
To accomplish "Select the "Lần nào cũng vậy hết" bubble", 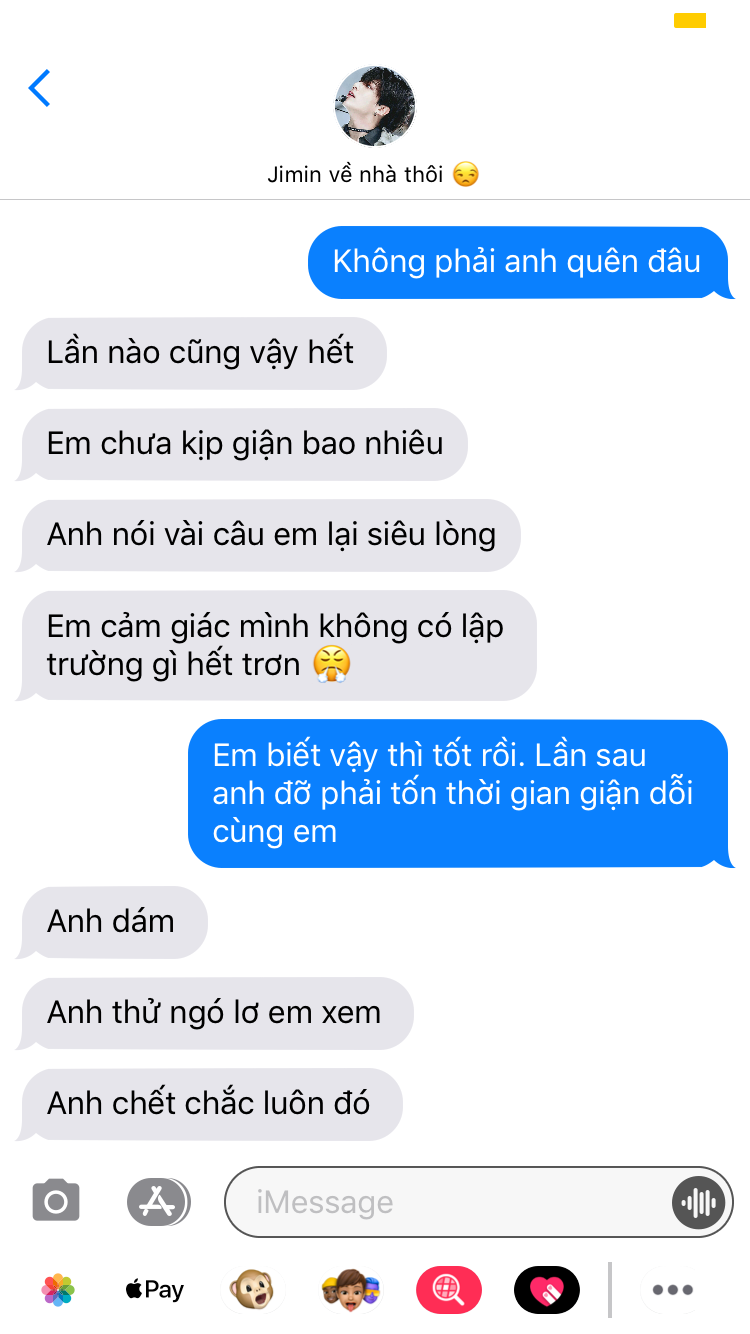I will pos(201,353).
